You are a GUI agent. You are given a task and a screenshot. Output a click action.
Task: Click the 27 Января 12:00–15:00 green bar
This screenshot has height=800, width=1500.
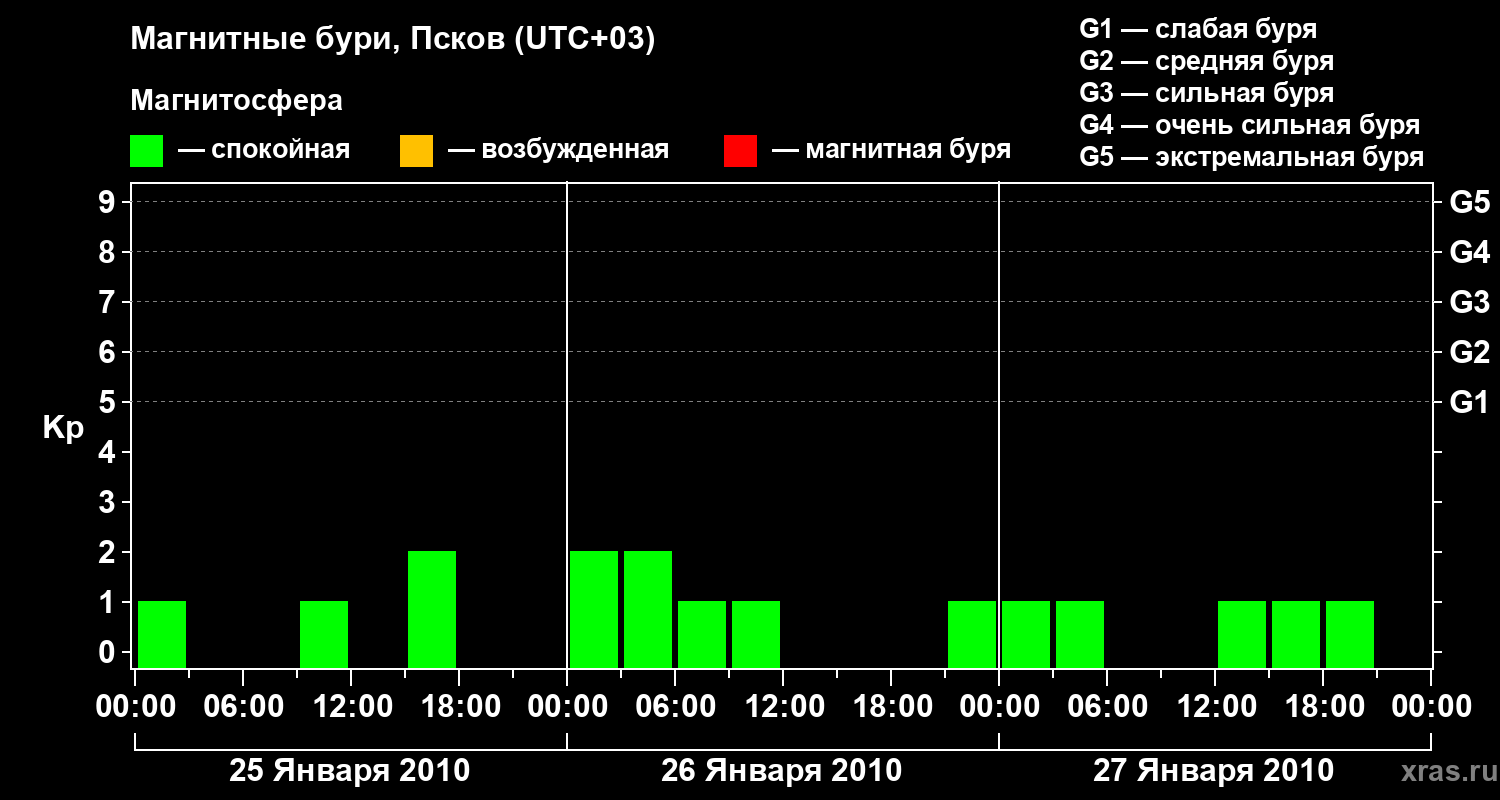[1242, 634]
